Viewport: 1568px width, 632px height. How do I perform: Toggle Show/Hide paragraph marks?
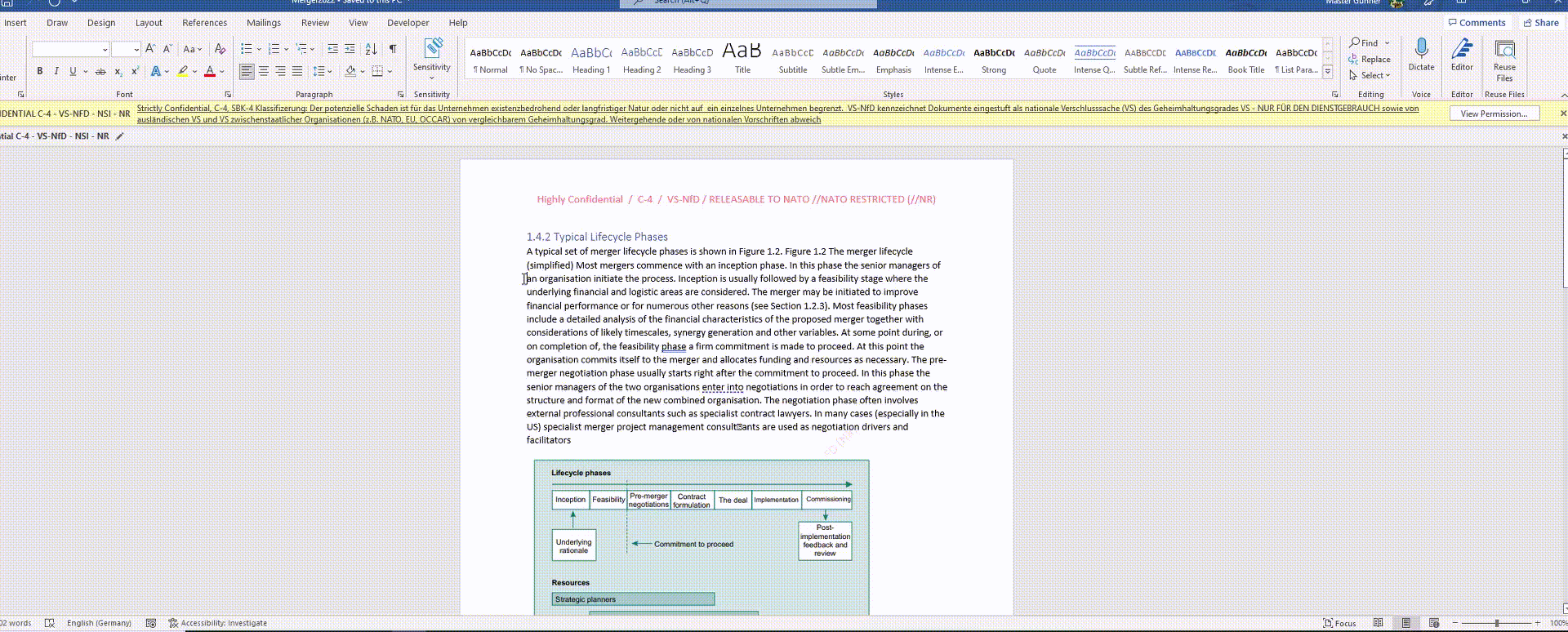click(x=393, y=49)
